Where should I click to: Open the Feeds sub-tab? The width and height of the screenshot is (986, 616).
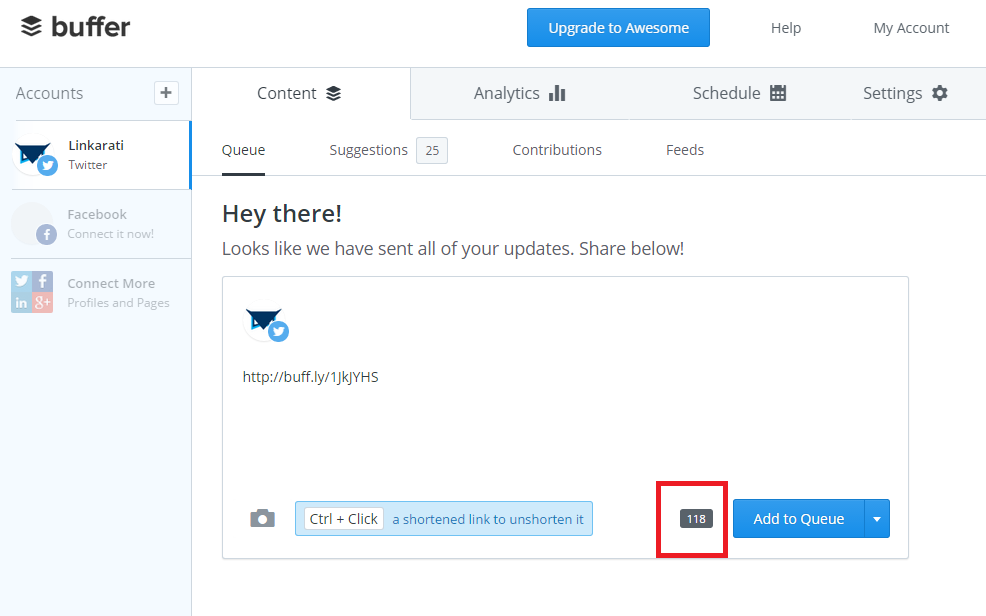pyautogui.click(x=685, y=150)
